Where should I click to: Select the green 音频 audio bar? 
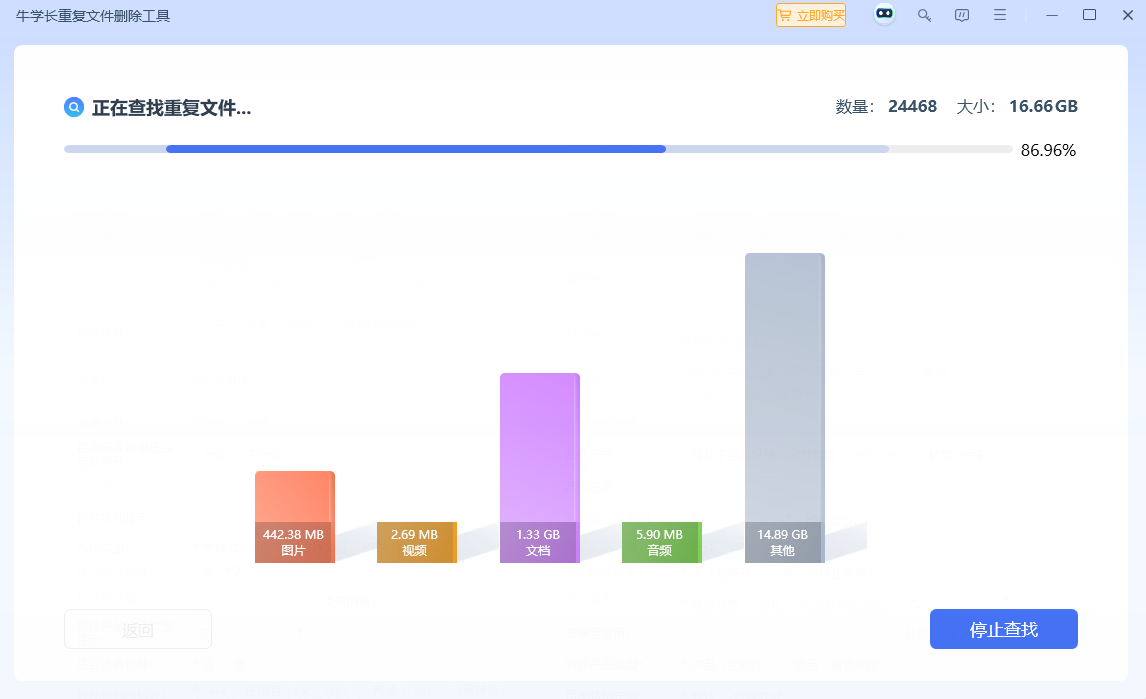pyautogui.click(x=661, y=542)
